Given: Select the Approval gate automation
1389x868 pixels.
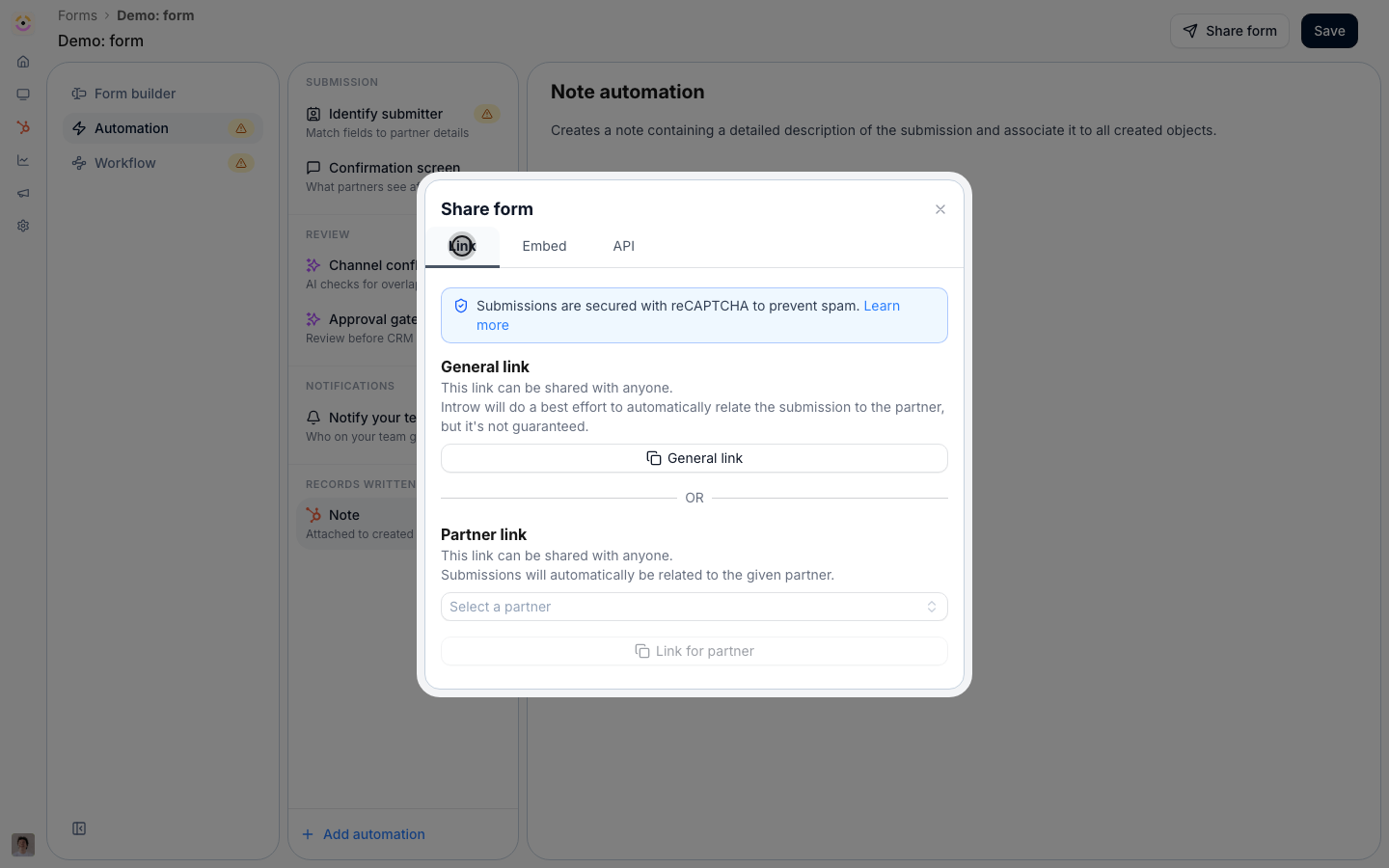Looking at the screenshot, I should (362, 328).
